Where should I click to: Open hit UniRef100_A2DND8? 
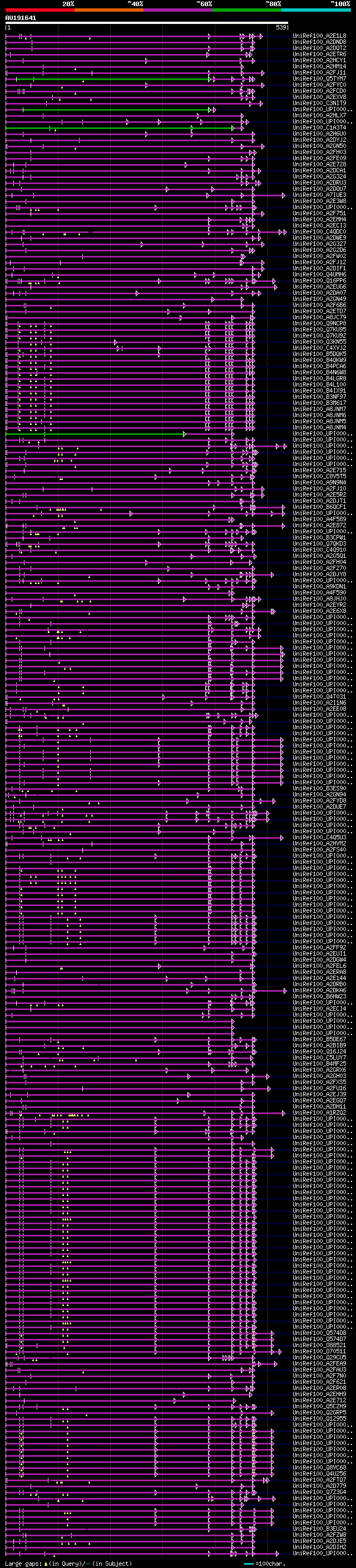click(319, 42)
